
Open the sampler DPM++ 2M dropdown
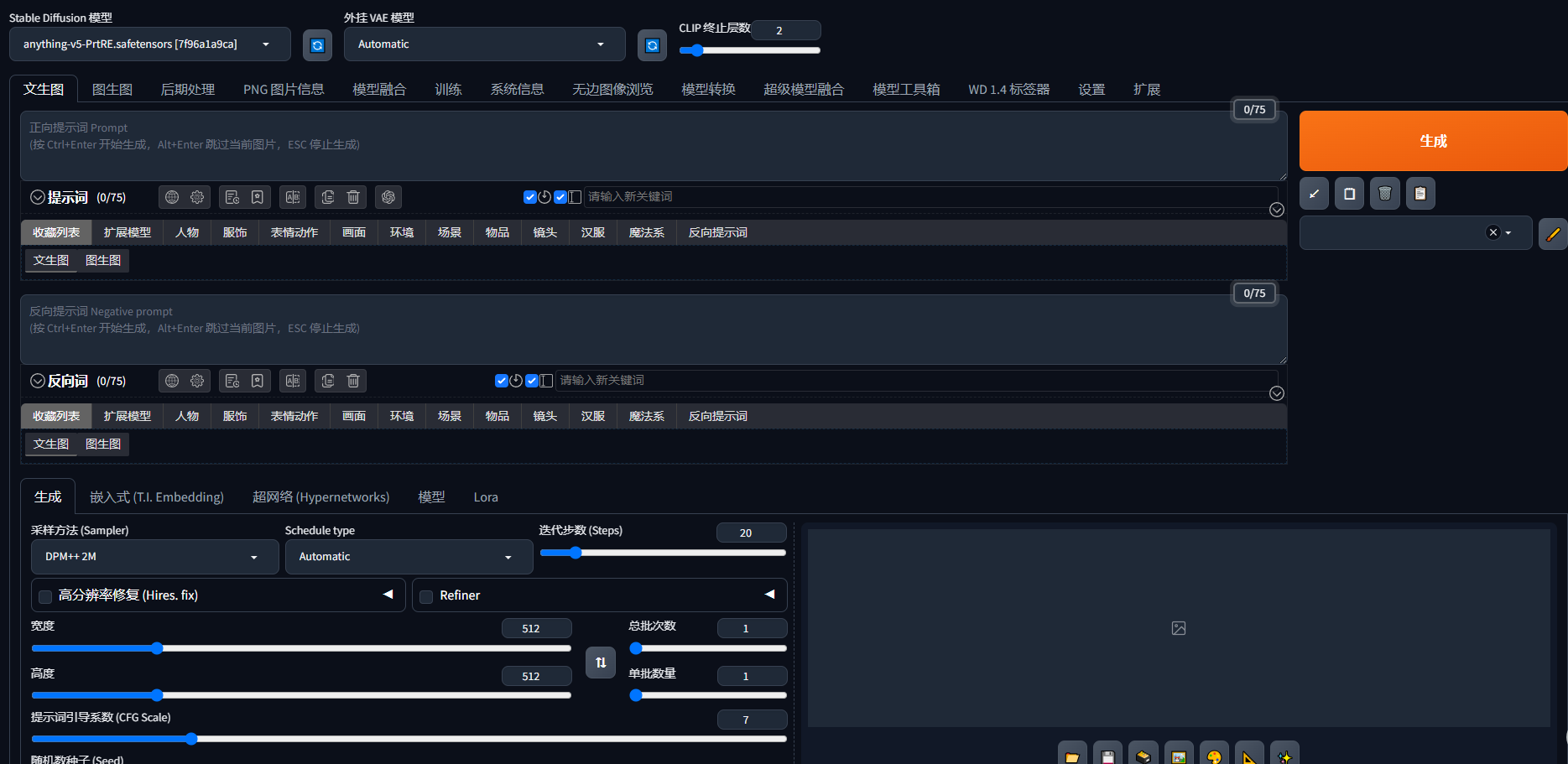tap(154, 557)
